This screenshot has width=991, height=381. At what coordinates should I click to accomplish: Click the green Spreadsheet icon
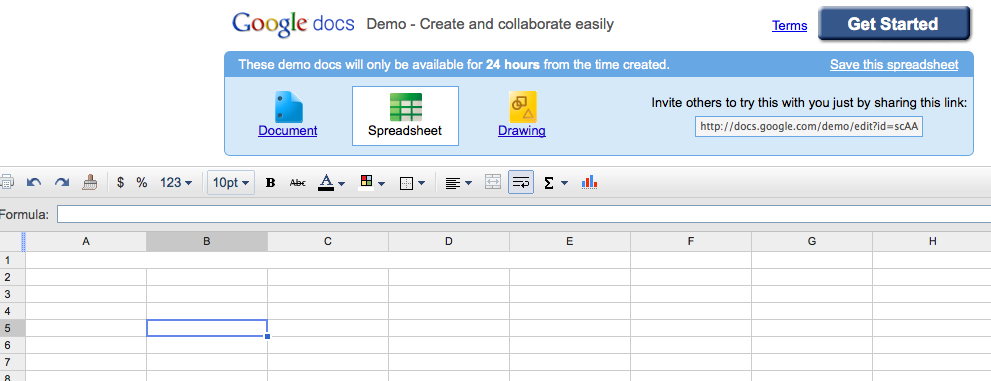405,107
